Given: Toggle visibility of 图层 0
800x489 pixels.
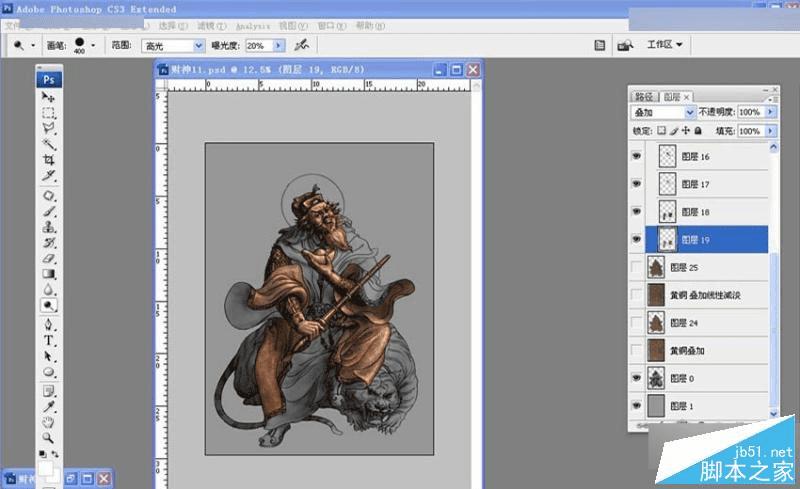Looking at the screenshot, I should 636,379.
